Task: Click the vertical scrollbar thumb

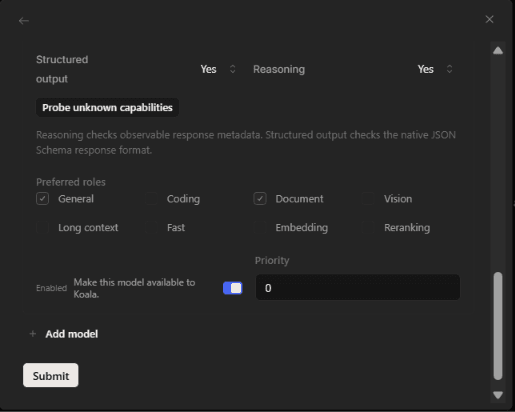Action: pyautogui.click(x=498, y=326)
